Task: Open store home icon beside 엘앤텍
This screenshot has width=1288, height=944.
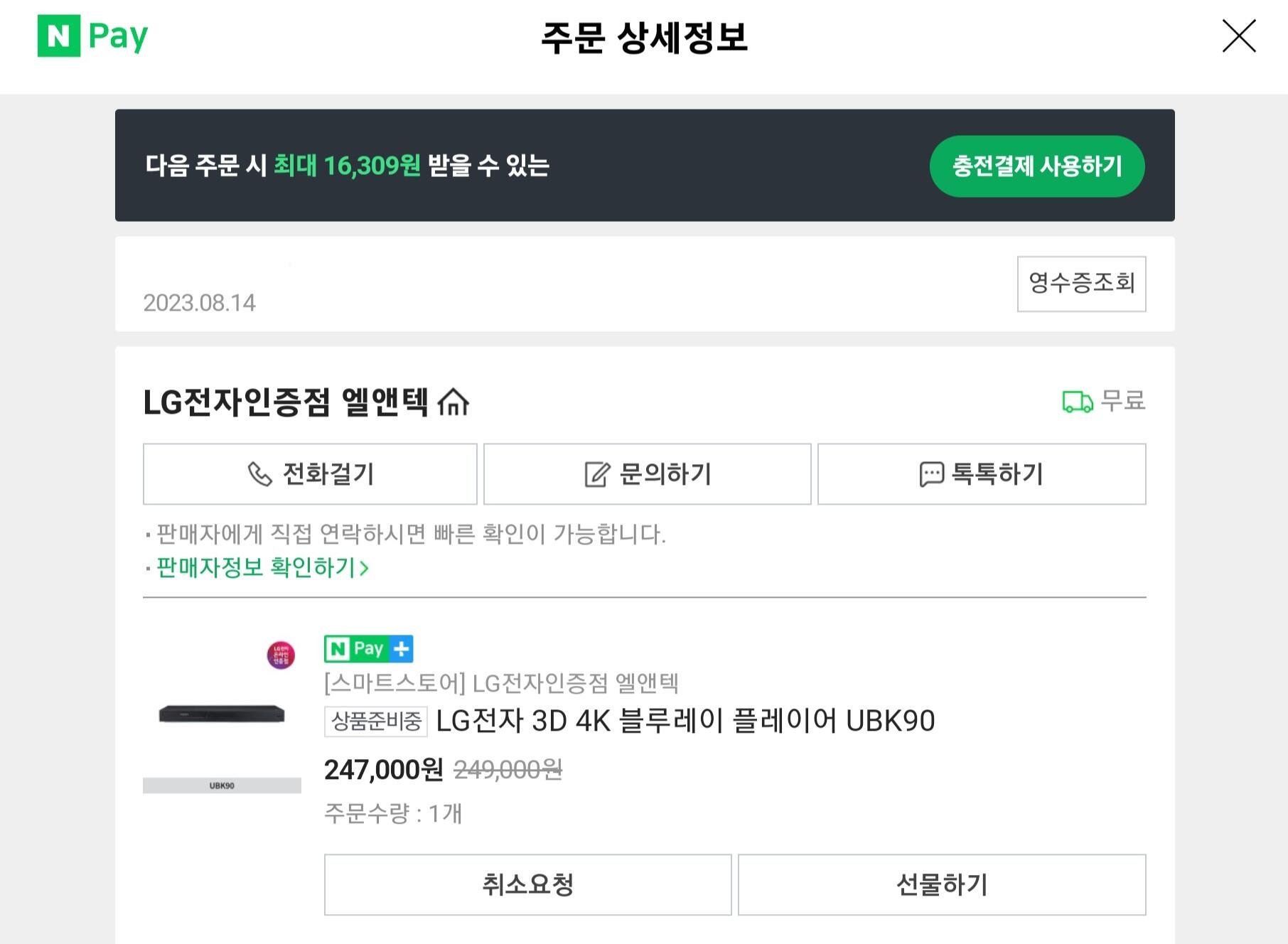Action: click(454, 402)
